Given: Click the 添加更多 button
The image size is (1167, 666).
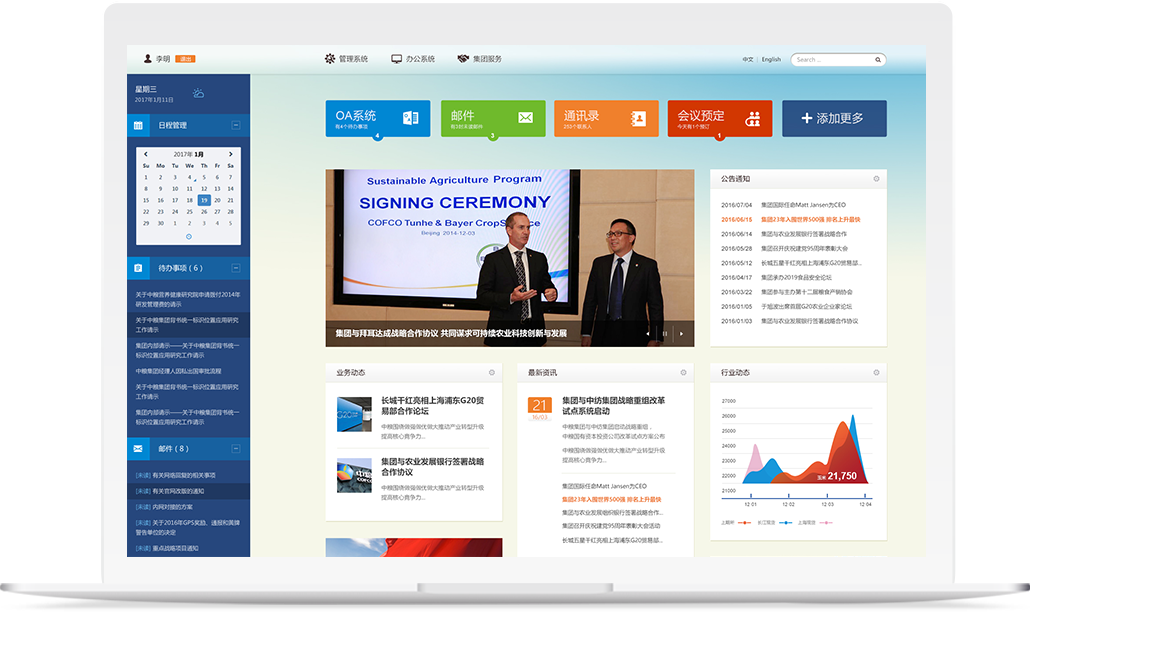Looking at the screenshot, I should coord(834,118).
